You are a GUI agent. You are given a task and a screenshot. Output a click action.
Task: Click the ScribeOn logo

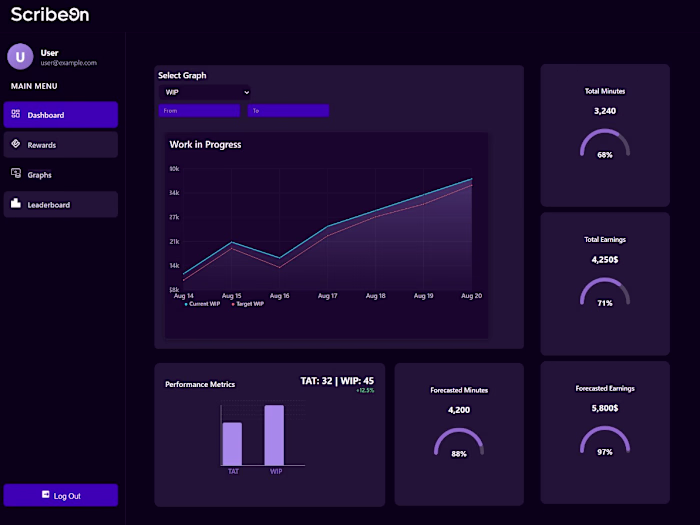pos(50,14)
